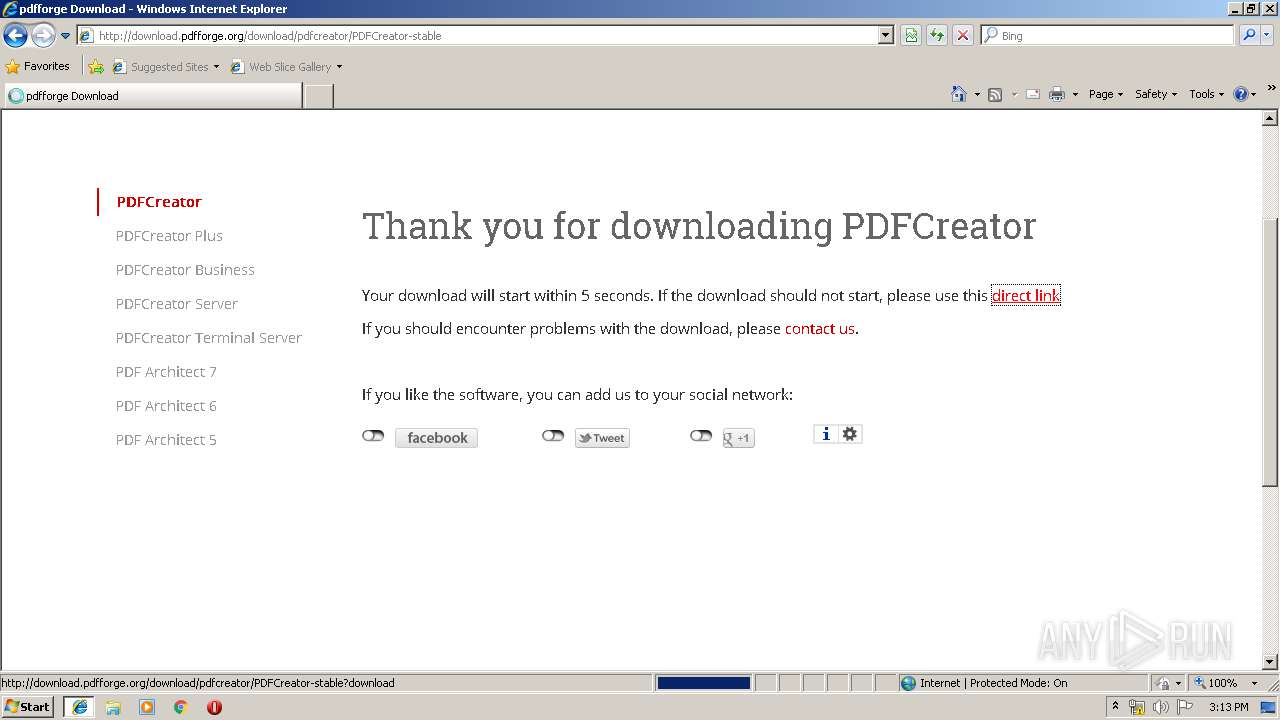Show hidden tray icons arrow
This screenshot has height=720, width=1280.
(1116, 706)
